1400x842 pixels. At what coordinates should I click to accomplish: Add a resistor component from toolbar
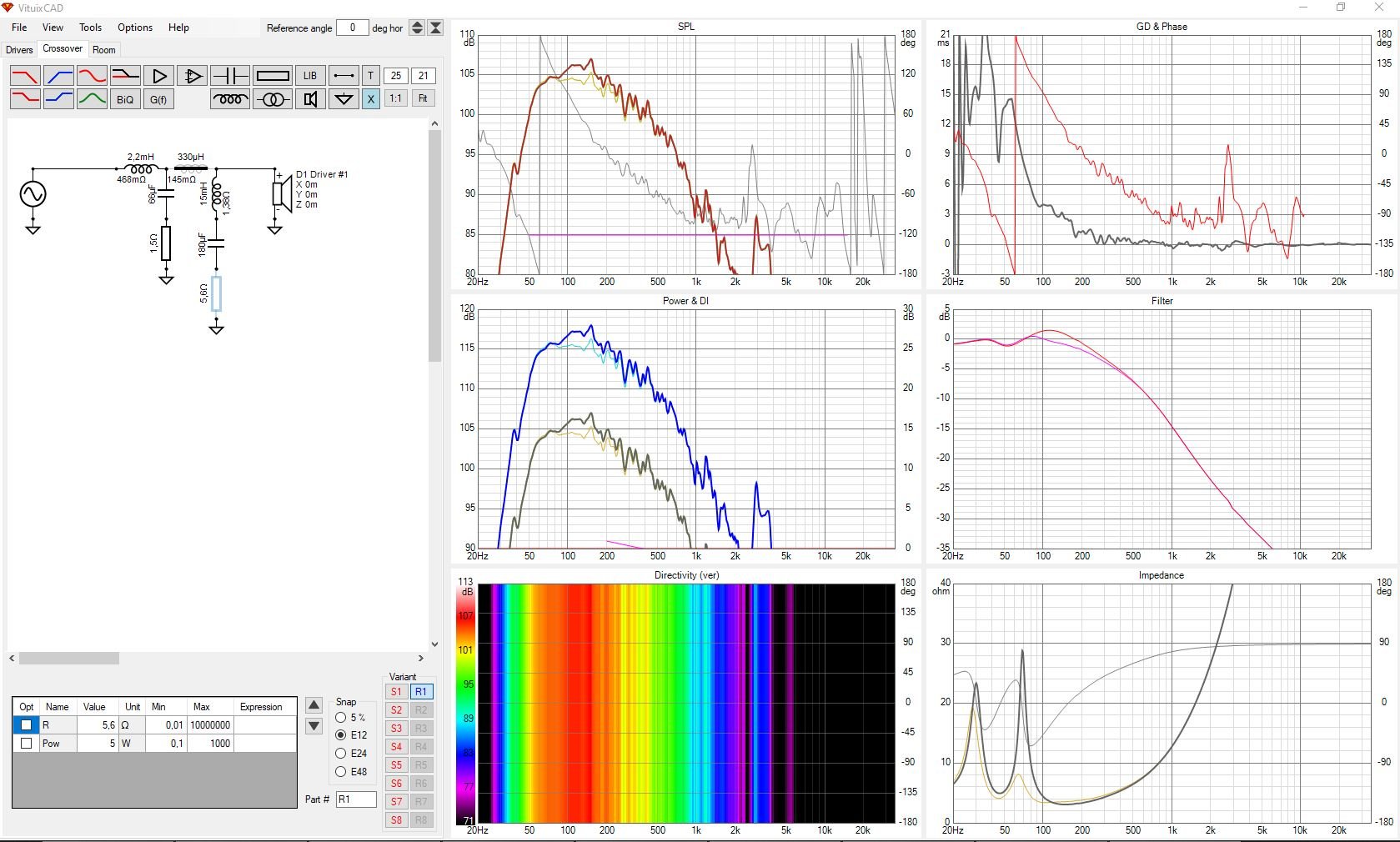point(273,76)
